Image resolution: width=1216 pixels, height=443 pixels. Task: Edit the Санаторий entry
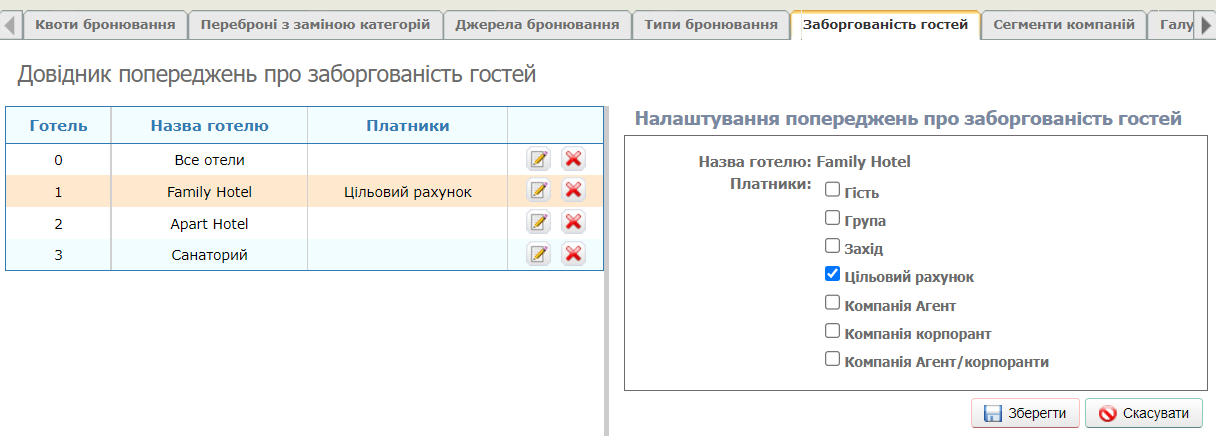click(539, 254)
